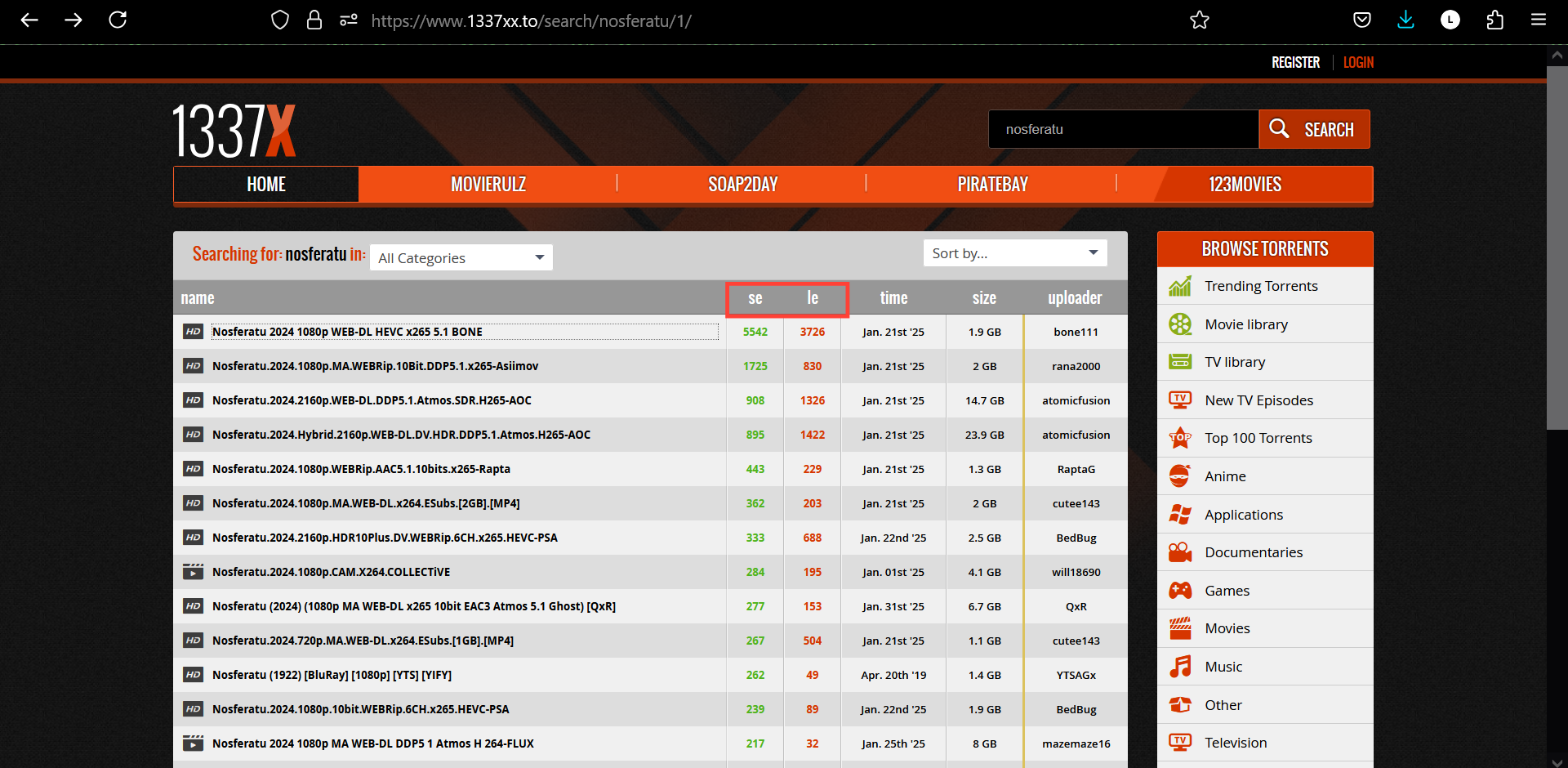Click the 23.9 GB size cell
Image resolution: width=1568 pixels, height=768 pixels.
984,435
